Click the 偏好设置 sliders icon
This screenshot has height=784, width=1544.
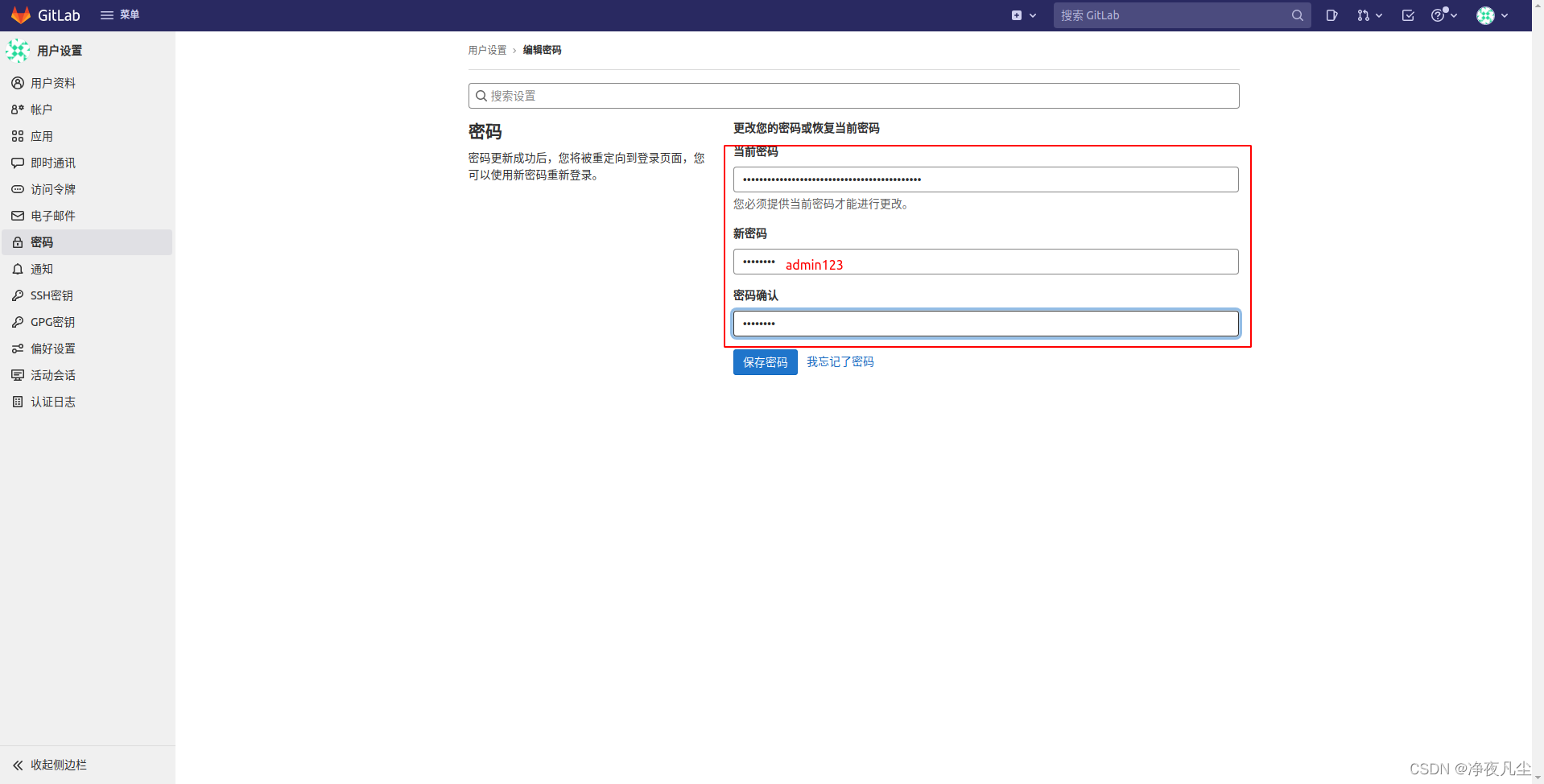pos(18,349)
